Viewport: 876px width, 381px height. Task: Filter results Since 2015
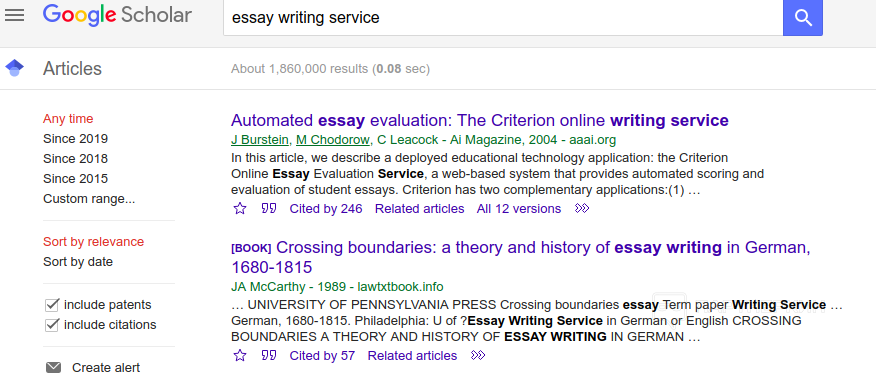click(75, 179)
